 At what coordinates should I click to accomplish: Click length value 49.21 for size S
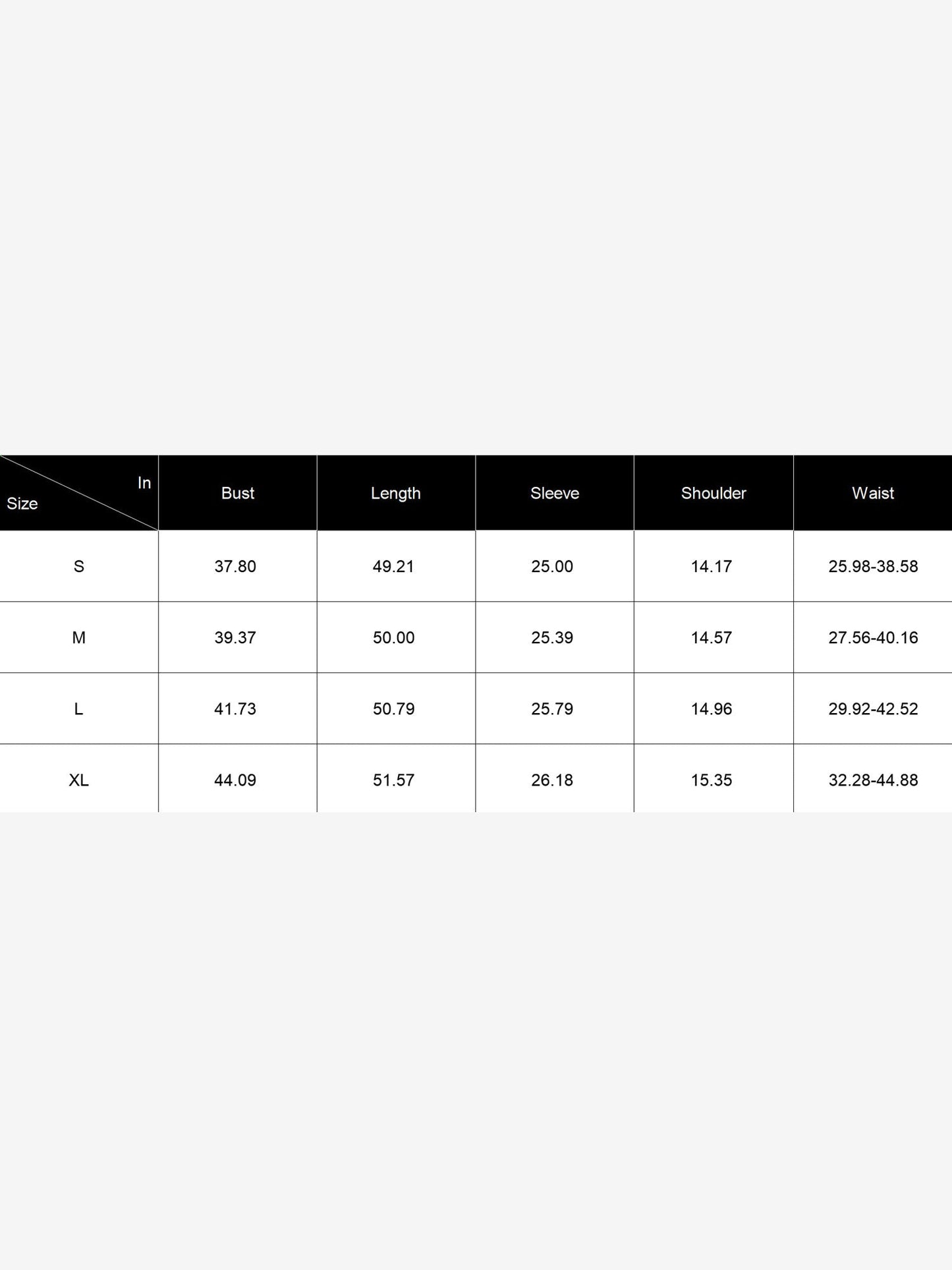pos(394,566)
